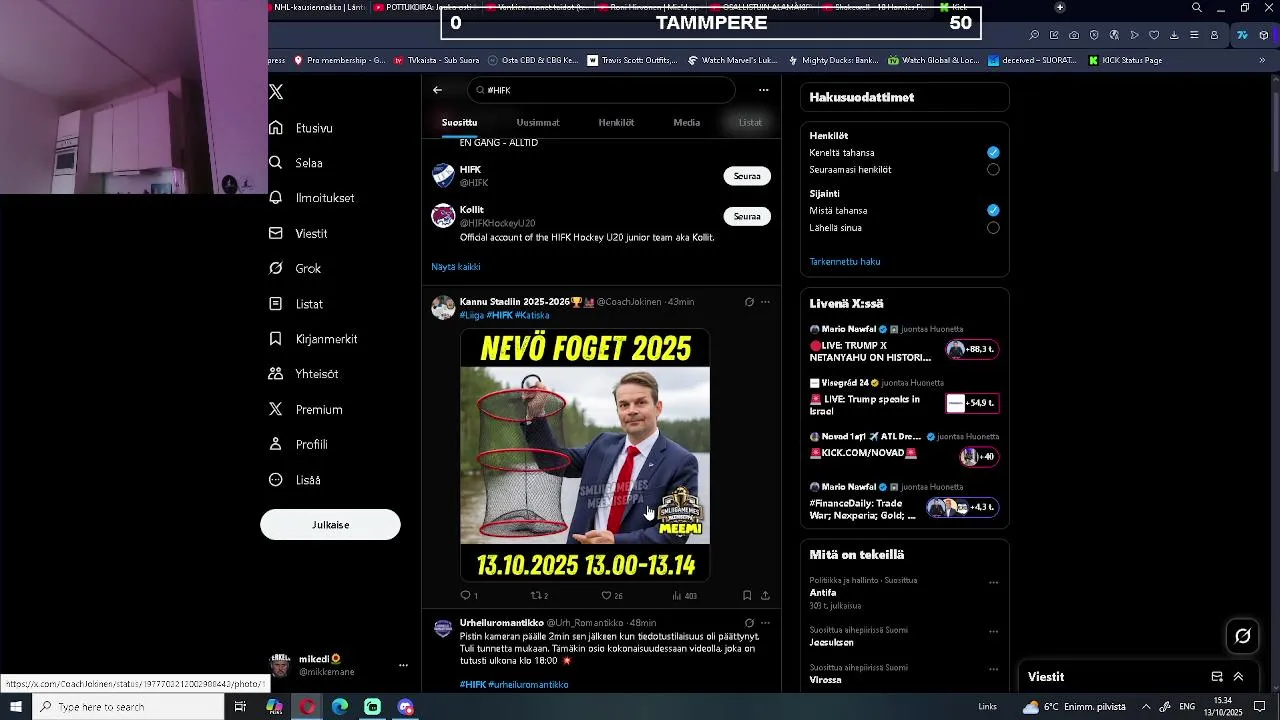The width and height of the screenshot is (1280, 720).
Task: Click the Windows taskbar search box
Action: (129, 707)
